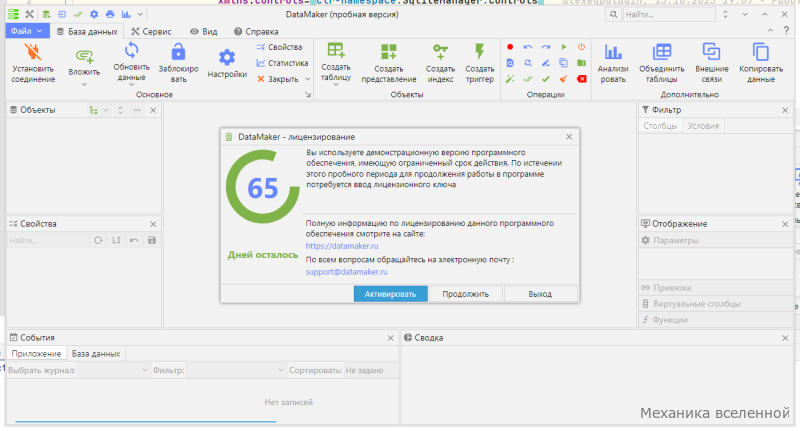Click the green play triangle in Операции
Screen dimensions: 800x431
(x=564, y=47)
